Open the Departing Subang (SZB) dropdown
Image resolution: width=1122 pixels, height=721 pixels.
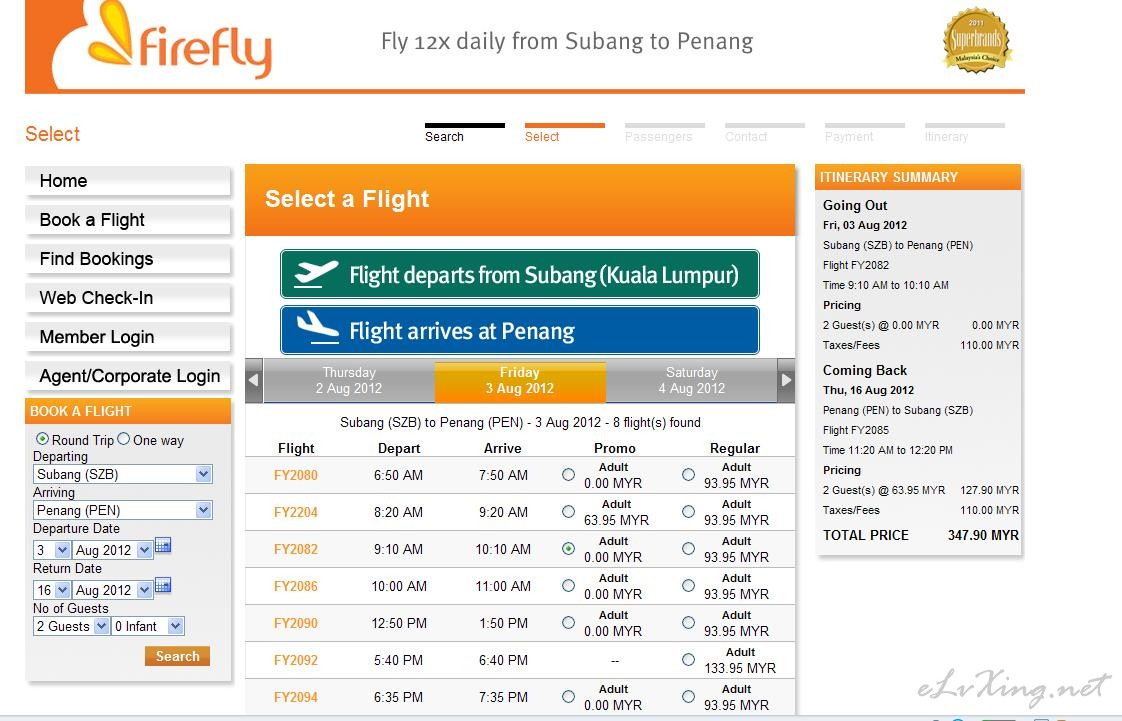123,474
